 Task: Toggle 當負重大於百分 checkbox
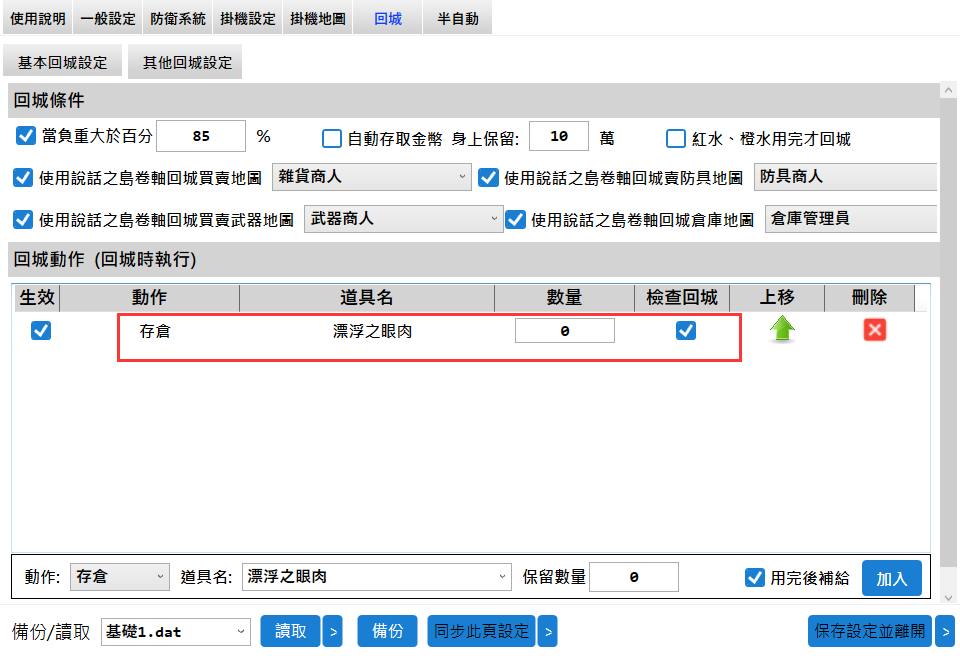click(27, 136)
